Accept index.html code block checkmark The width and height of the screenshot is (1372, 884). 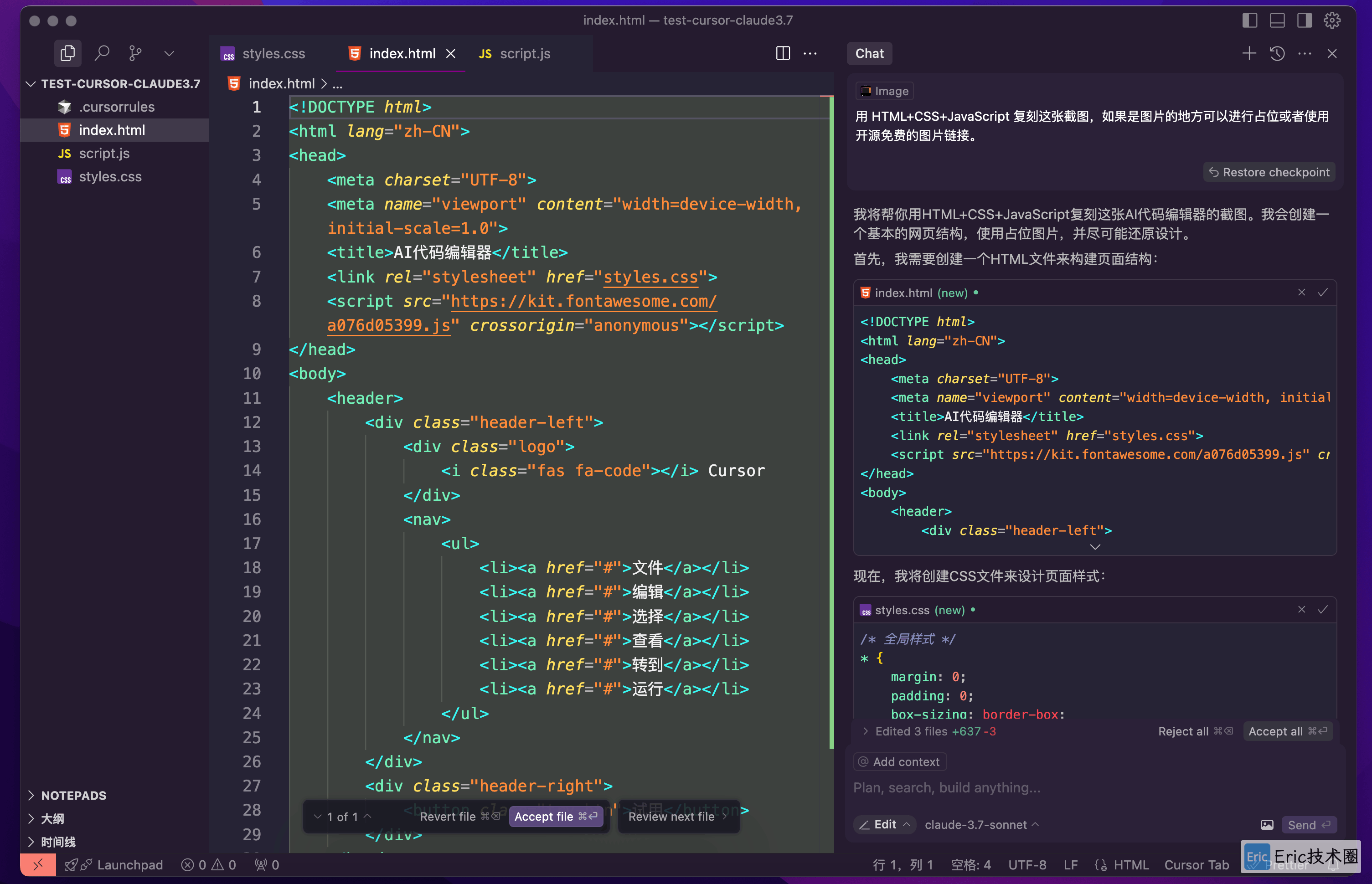pos(1323,293)
